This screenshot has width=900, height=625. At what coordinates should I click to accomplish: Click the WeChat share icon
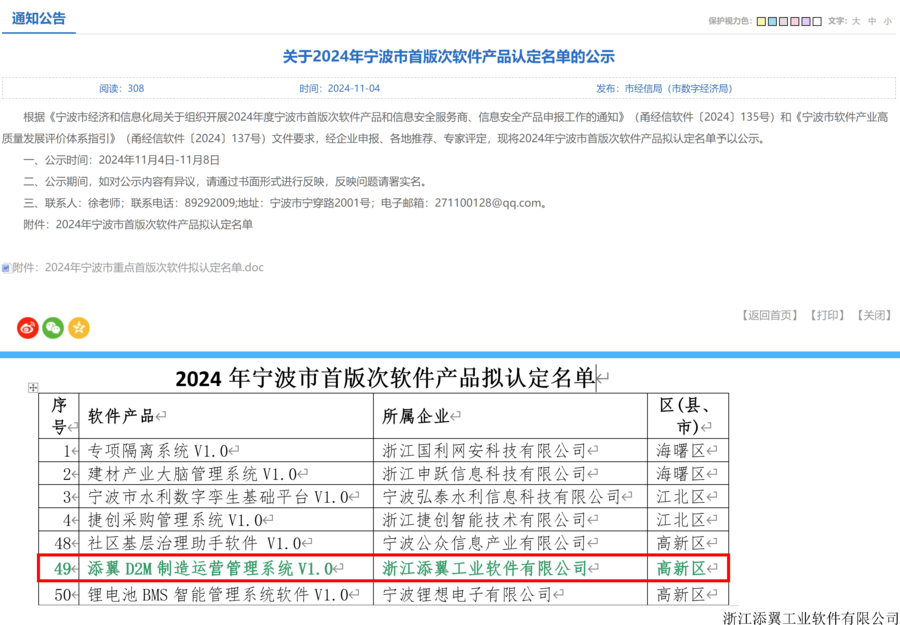tap(52, 327)
